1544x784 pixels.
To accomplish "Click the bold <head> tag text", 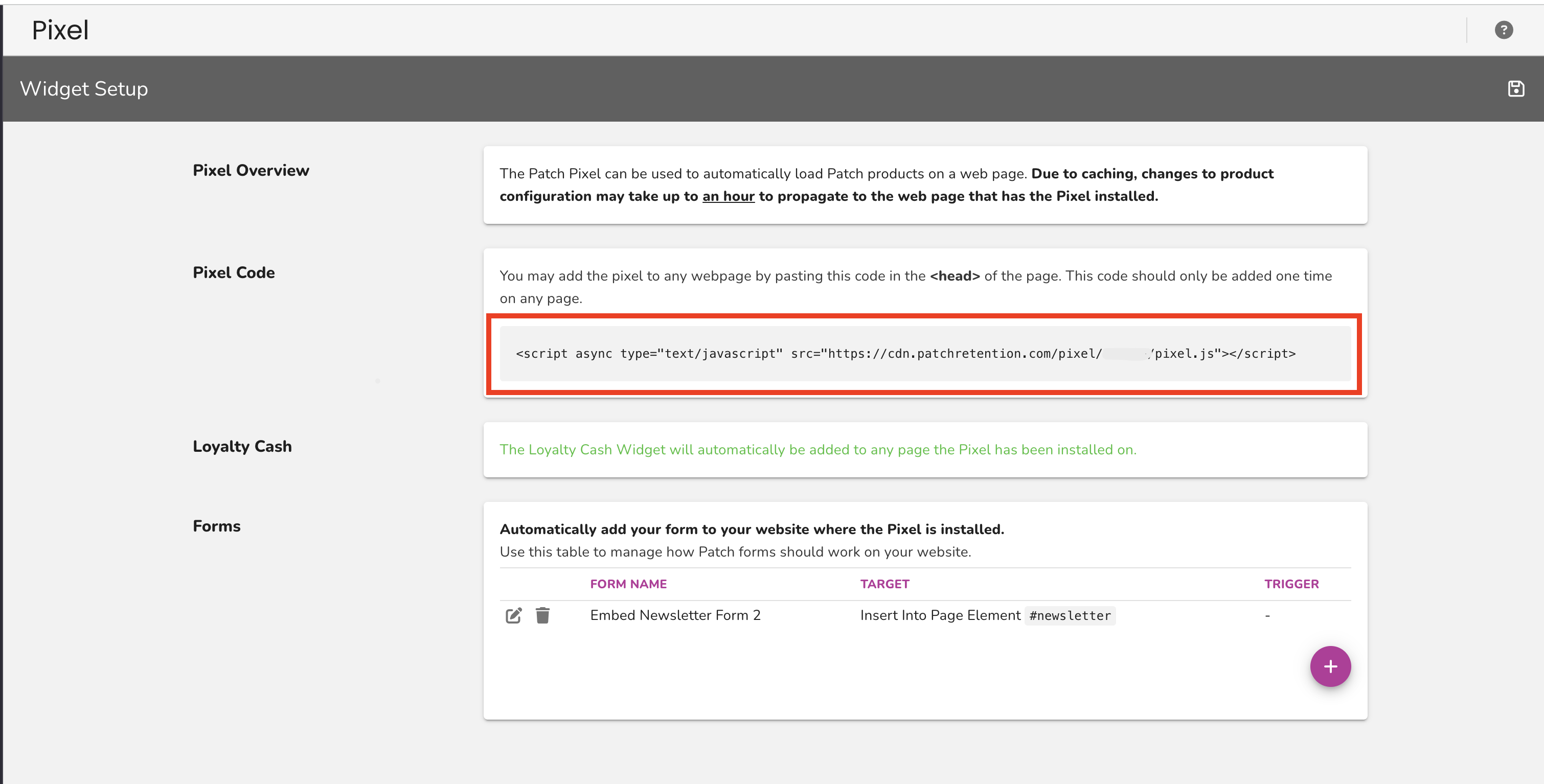I will [955, 275].
